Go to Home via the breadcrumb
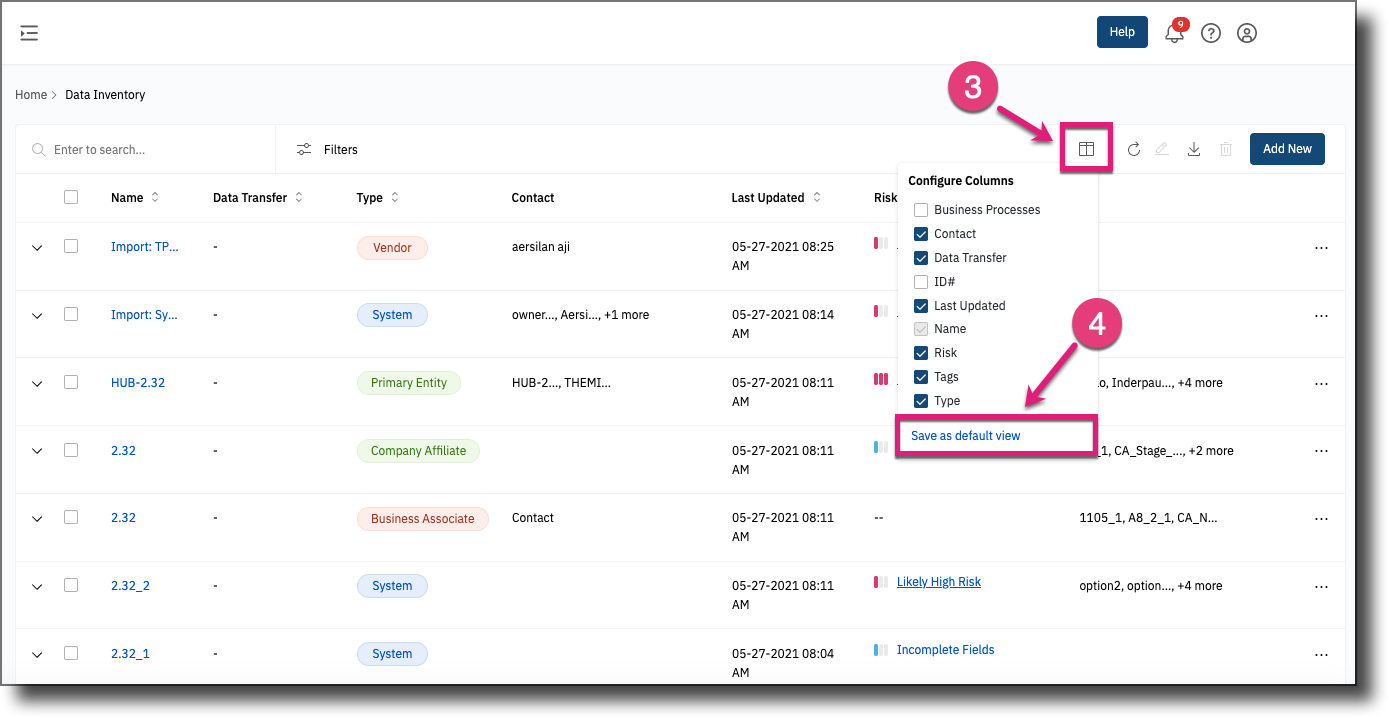 29,94
